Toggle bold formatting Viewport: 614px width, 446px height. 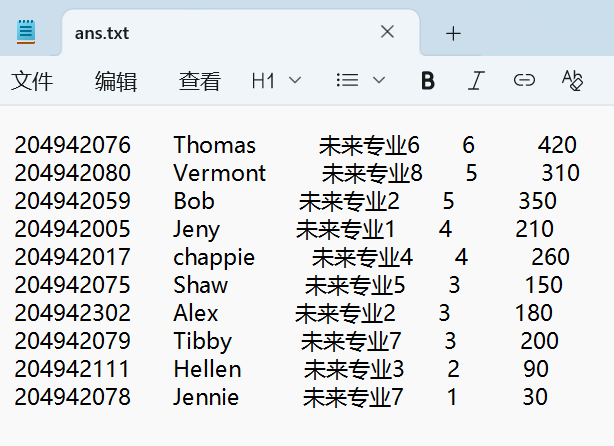click(x=428, y=81)
